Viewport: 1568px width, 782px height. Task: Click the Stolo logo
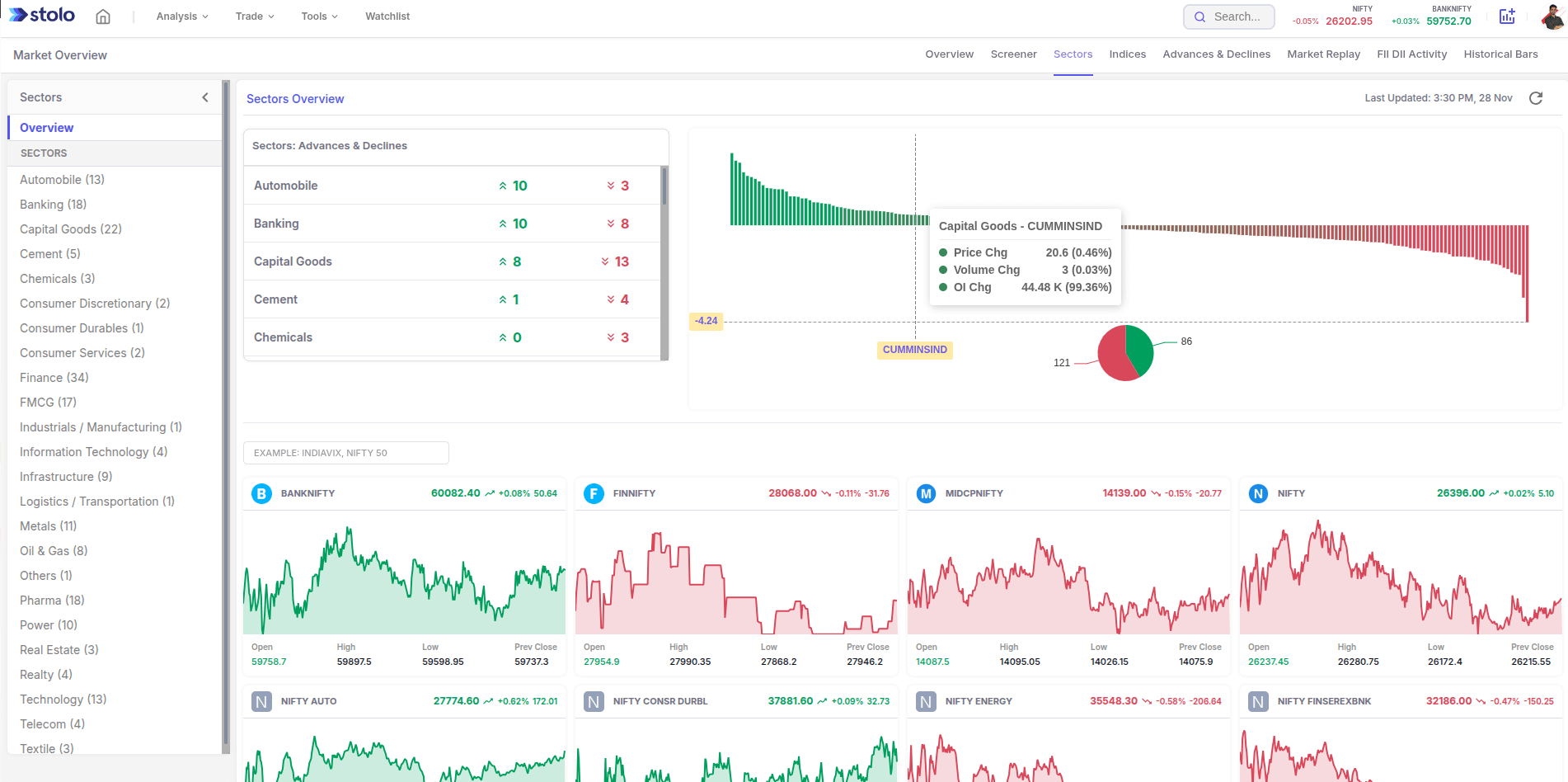pos(42,16)
